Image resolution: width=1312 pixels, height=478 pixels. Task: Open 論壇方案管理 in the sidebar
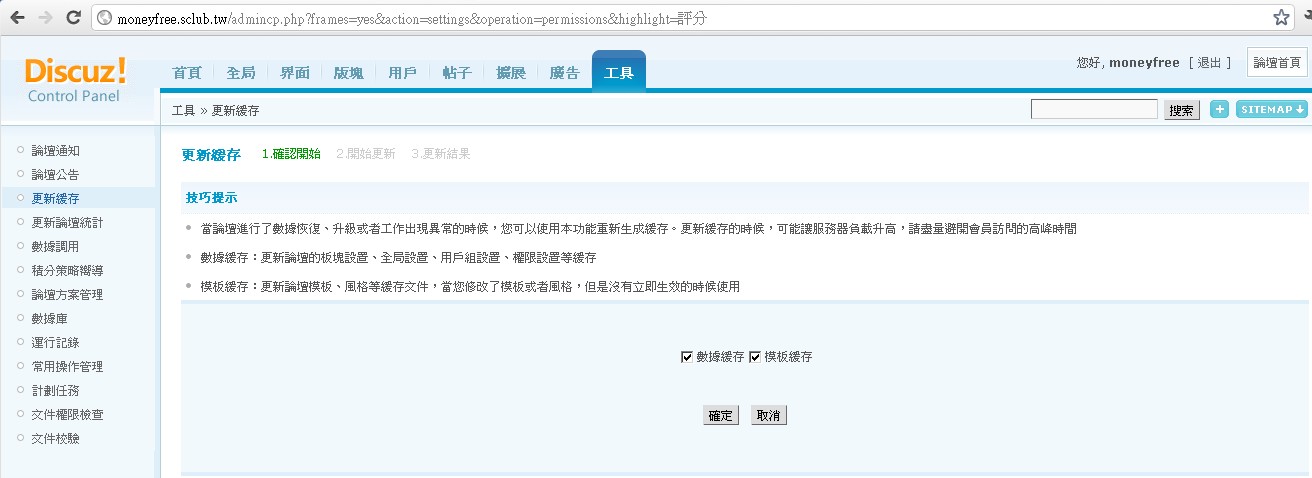point(68,295)
